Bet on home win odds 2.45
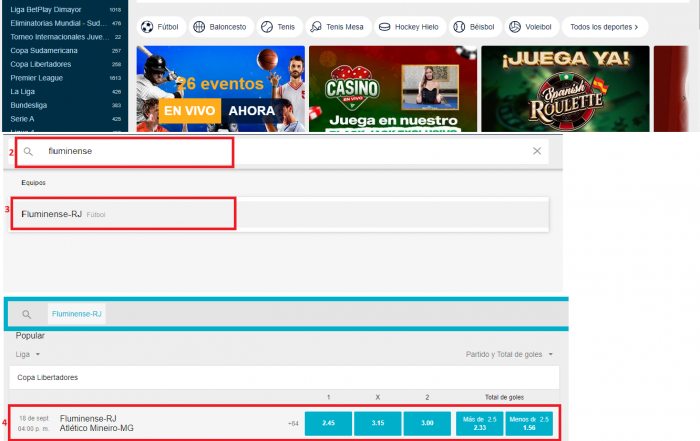This screenshot has height=441, width=700. [x=329, y=423]
